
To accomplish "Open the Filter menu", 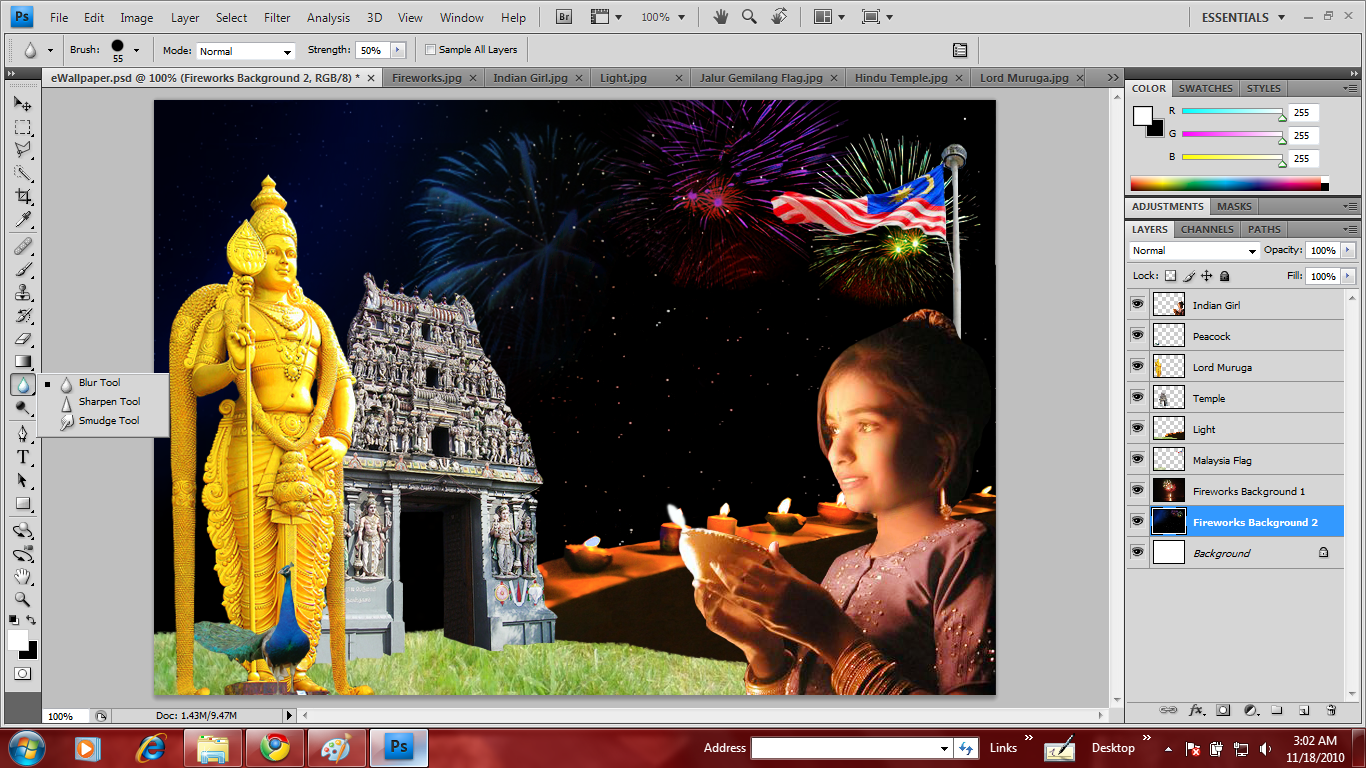I will pyautogui.click(x=277, y=17).
